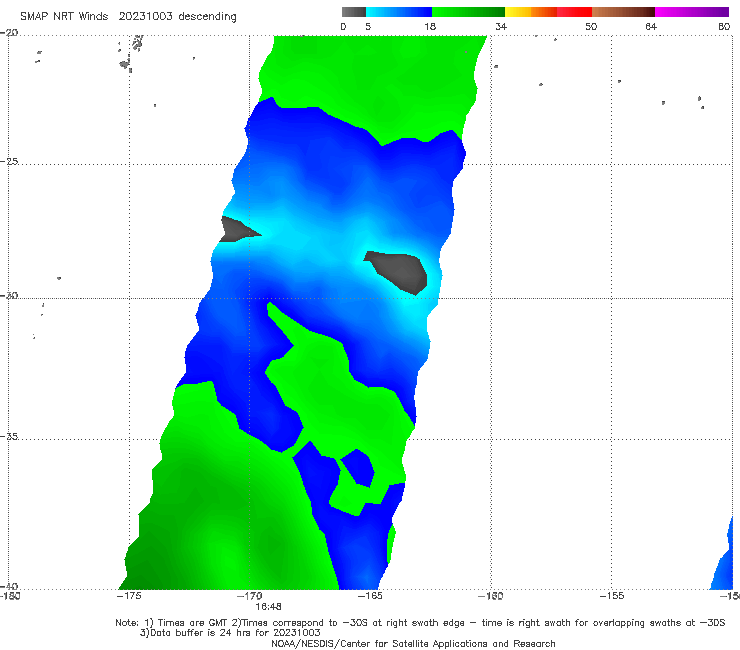Click the note line starting 'Note: 1) Times are GMT'
Screen dimensions: 740x650
click(x=420, y=623)
